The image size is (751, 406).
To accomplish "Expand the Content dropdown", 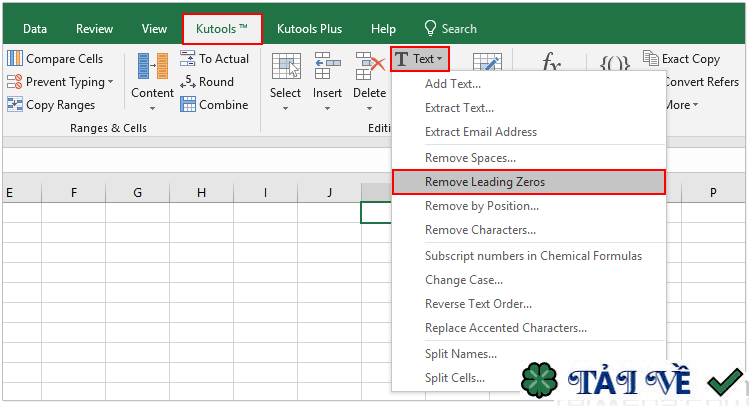I will pos(152,105).
